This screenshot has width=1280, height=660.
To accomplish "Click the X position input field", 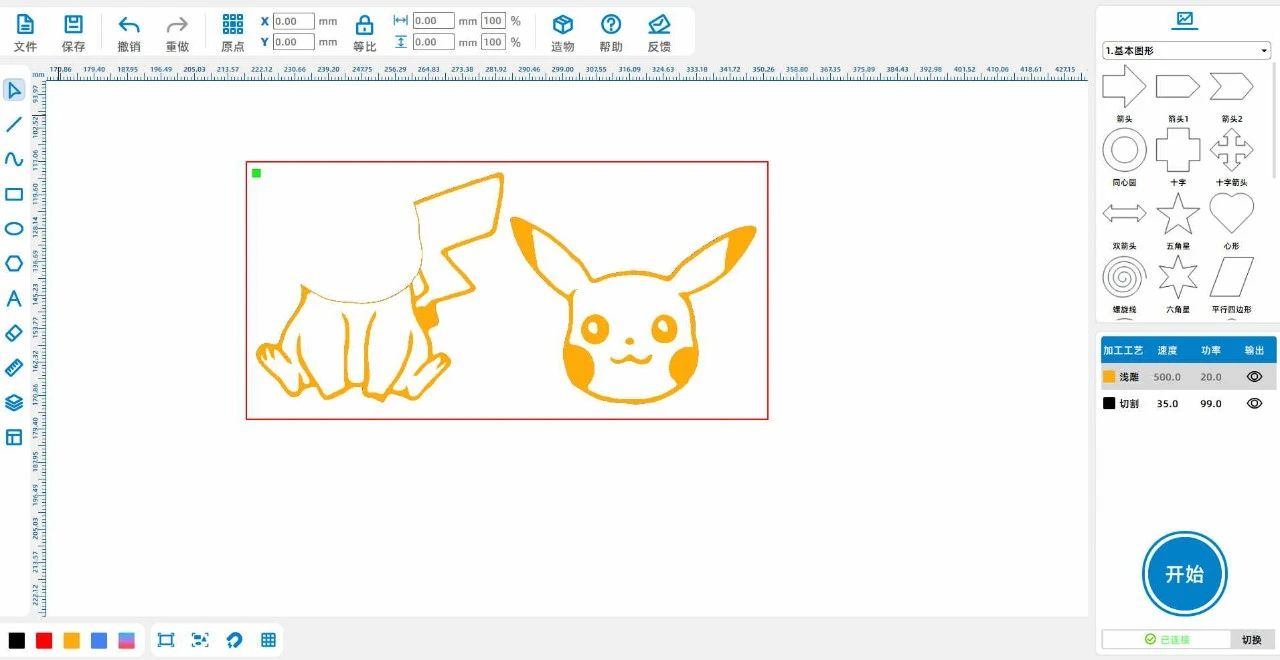I will point(293,21).
